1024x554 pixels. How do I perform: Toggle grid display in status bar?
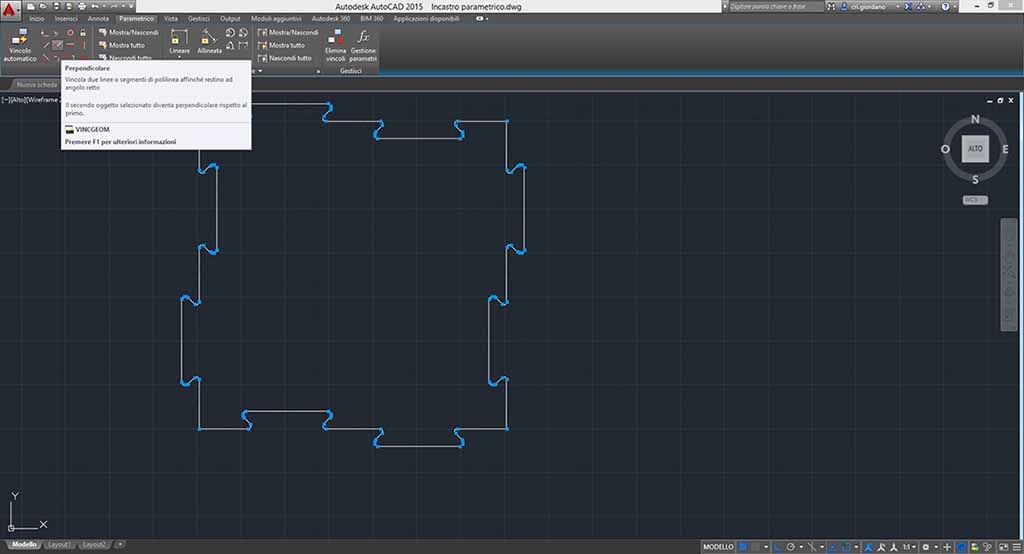(x=743, y=547)
